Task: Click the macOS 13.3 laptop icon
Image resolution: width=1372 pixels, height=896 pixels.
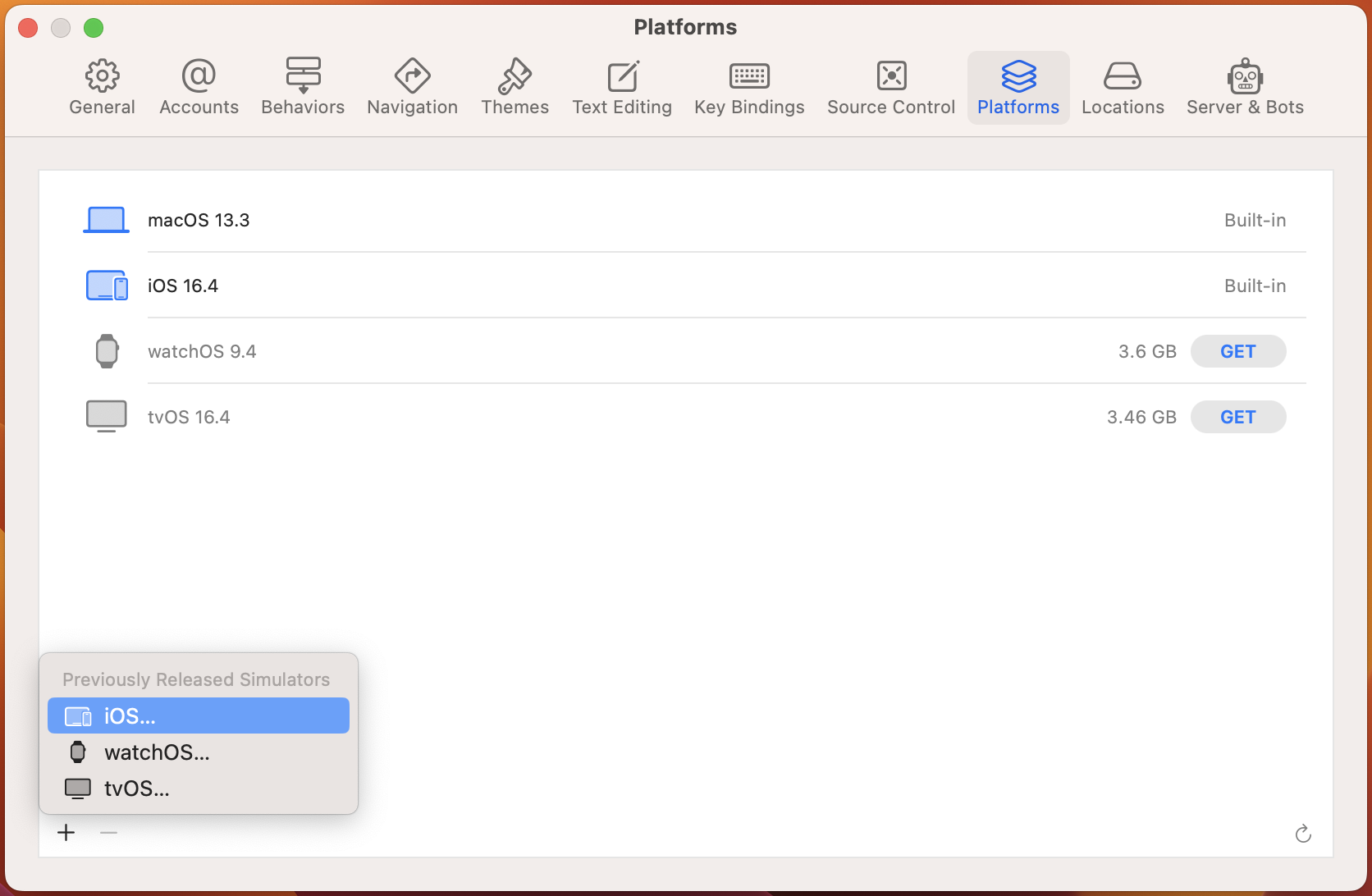Action: [x=106, y=220]
